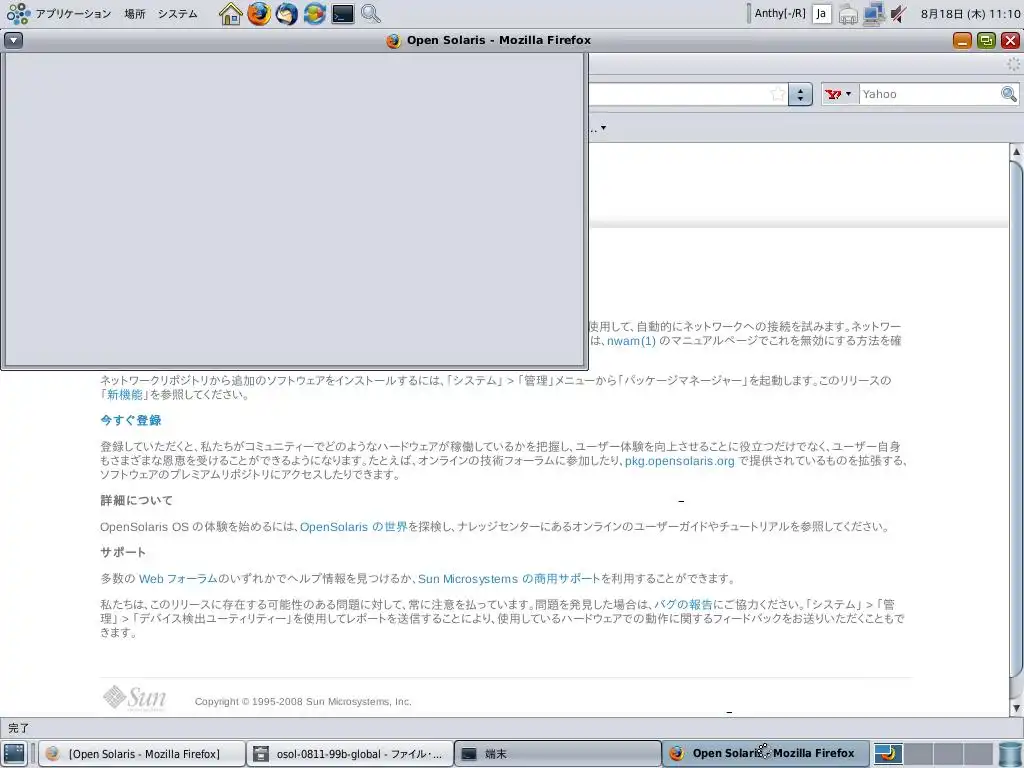This screenshot has width=1024, height=768.
Task: Open the Web フォーラム link
Action: [178, 579]
